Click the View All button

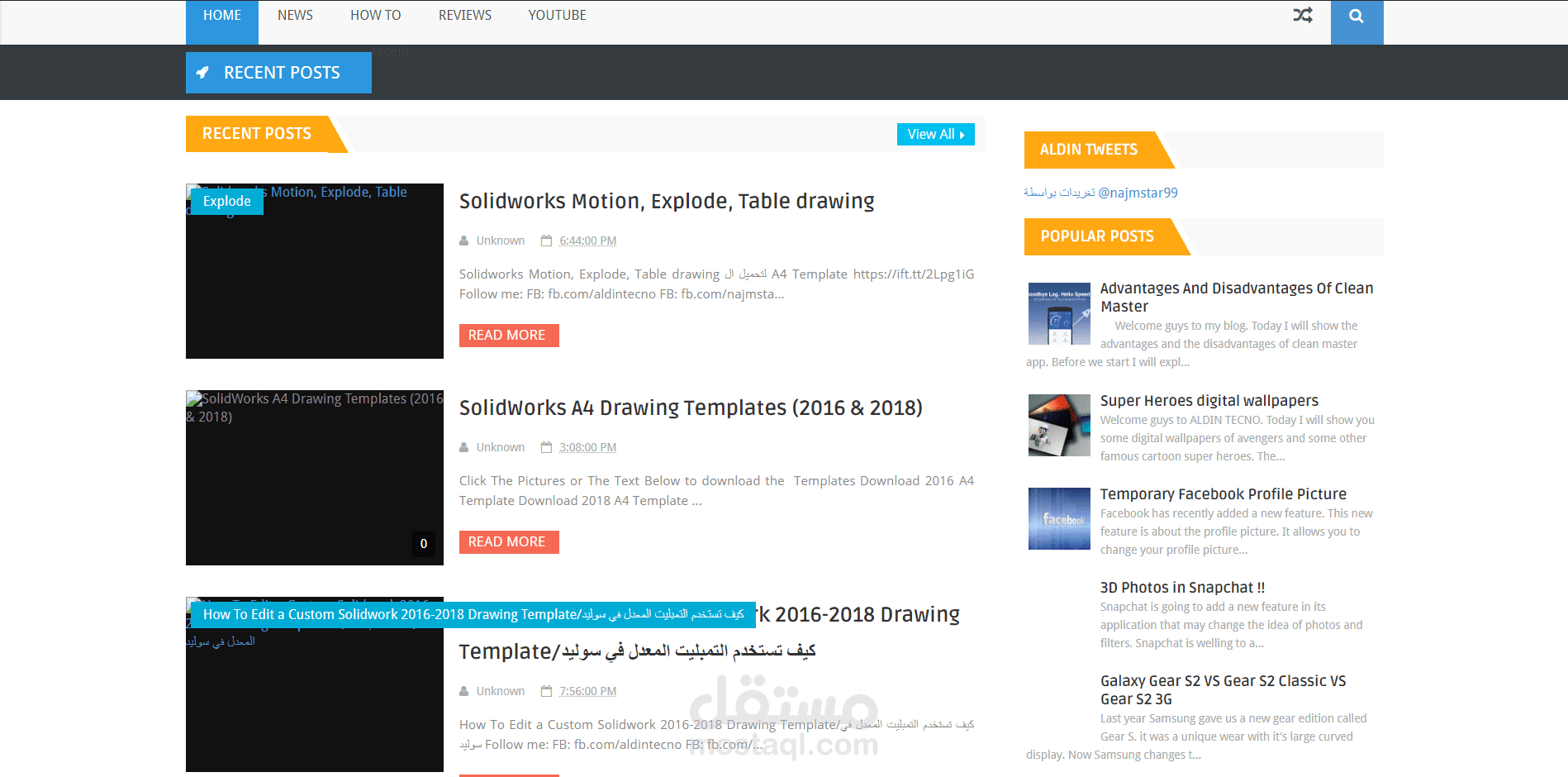click(936, 134)
